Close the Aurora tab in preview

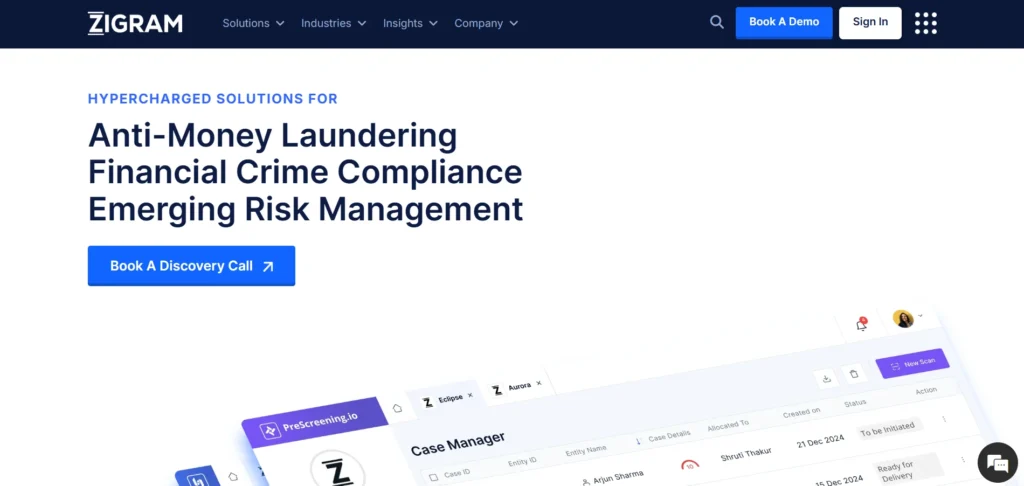coord(539,383)
